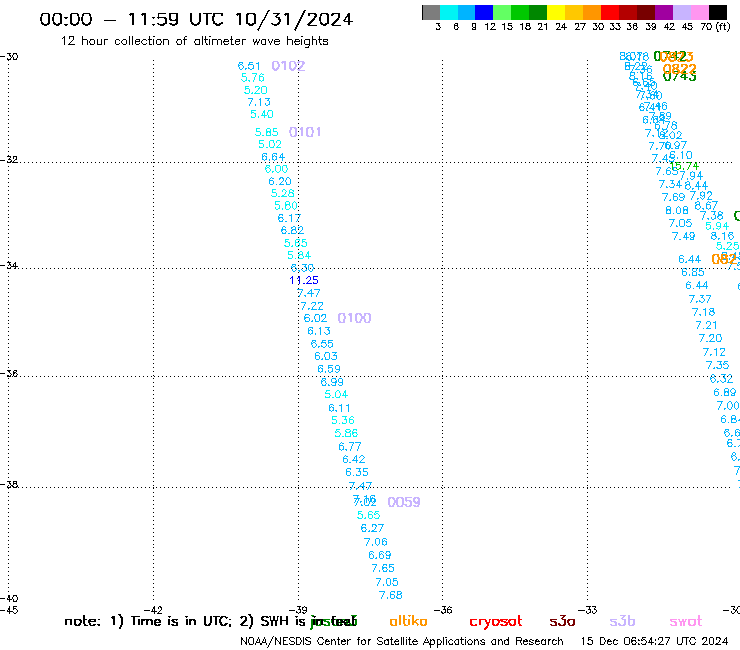Click the 6.82 wave height value

[x=293, y=230]
